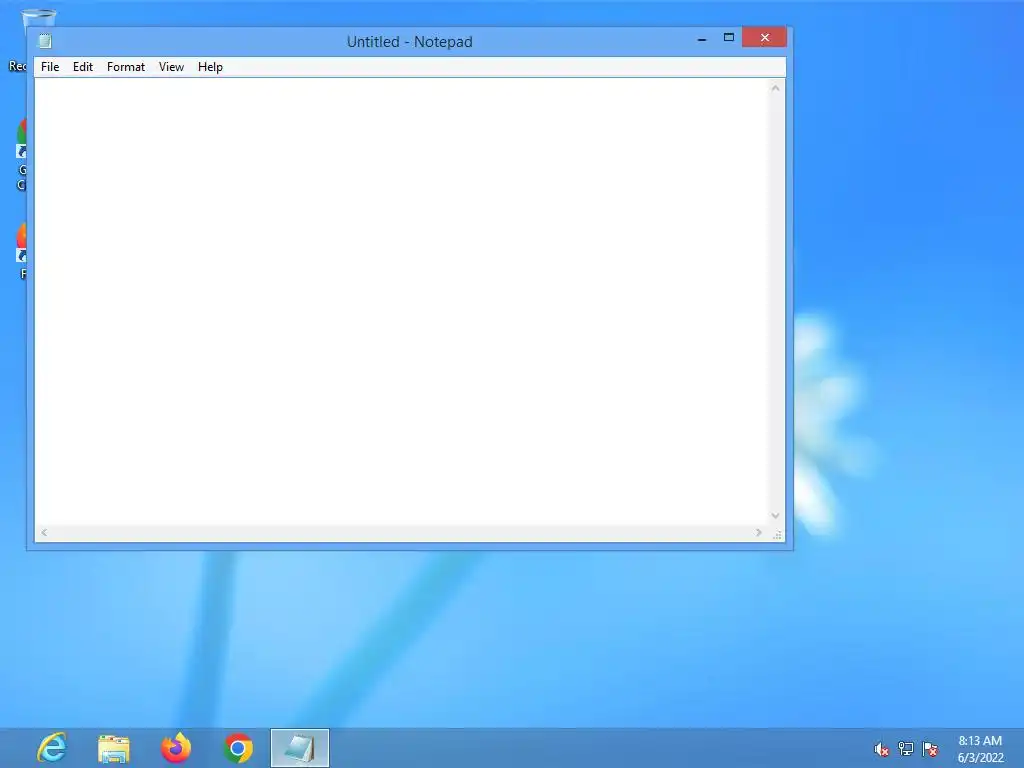This screenshot has height=768, width=1024.
Task: Launch Google Chrome from the taskbar
Action: (x=238, y=748)
